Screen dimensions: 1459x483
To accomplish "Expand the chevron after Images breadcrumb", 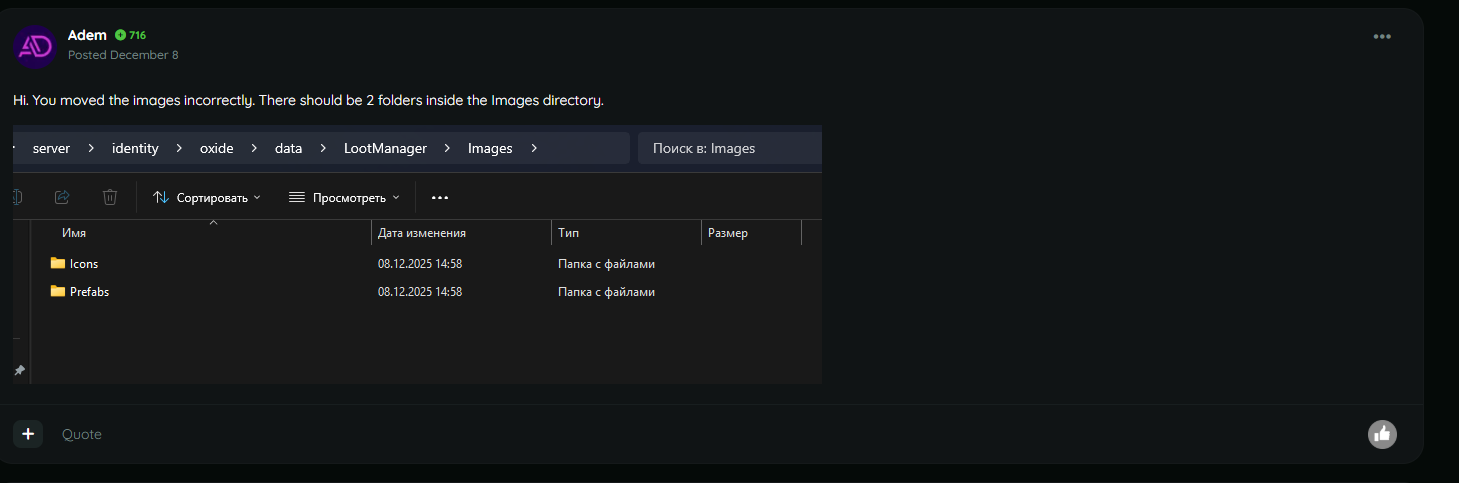I will point(534,148).
